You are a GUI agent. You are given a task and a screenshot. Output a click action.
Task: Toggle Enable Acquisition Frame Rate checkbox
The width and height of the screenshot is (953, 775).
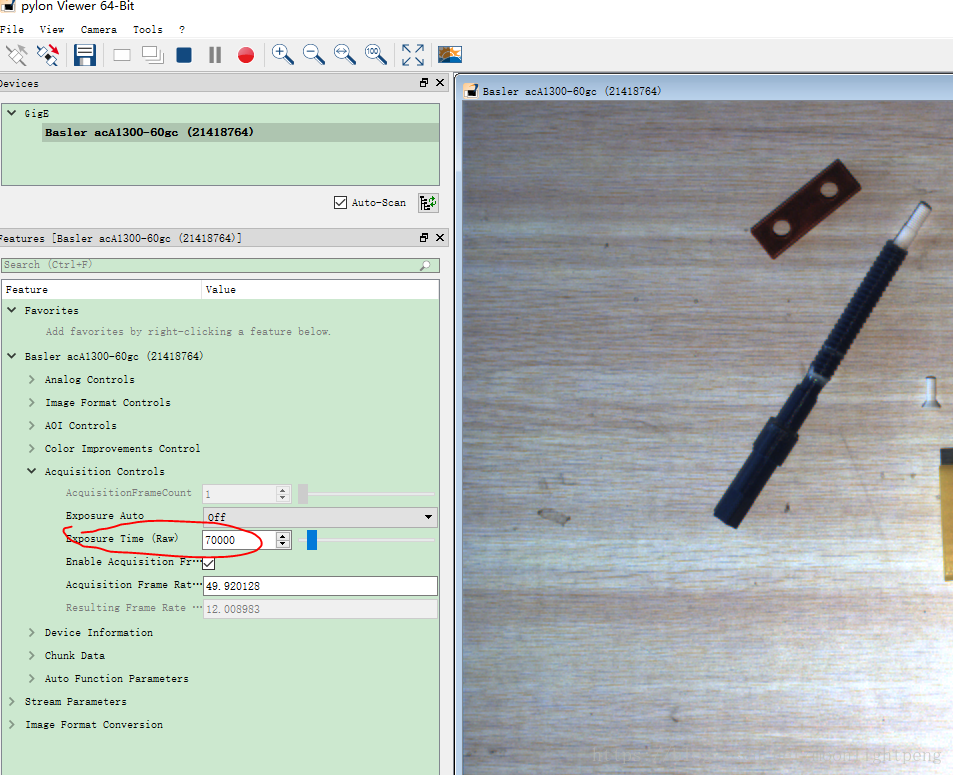tap(208, 563)
